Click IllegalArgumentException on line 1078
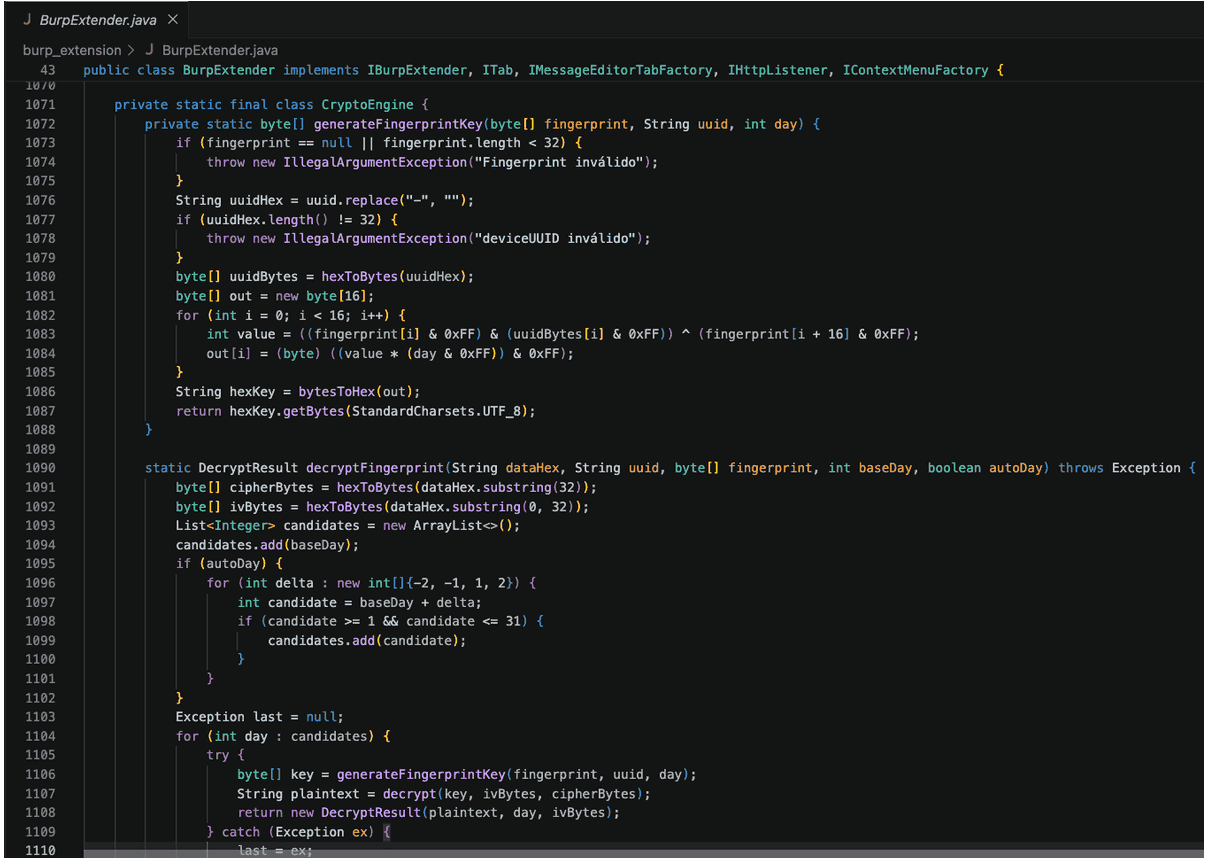Screen dimensions: 1206x858 375,239
